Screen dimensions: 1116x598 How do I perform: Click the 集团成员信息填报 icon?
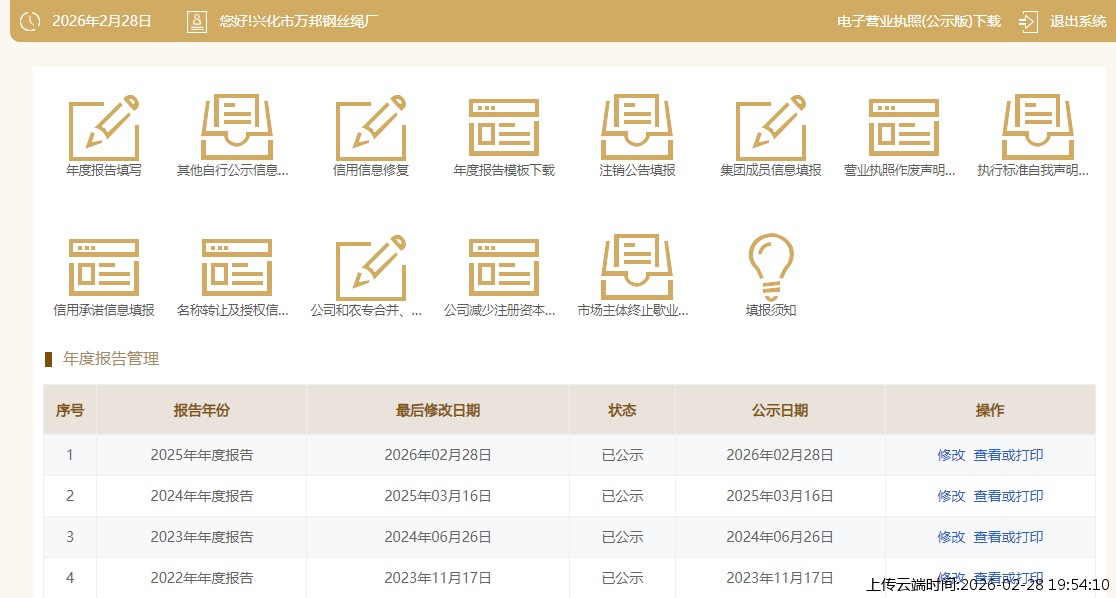[770, 128]
